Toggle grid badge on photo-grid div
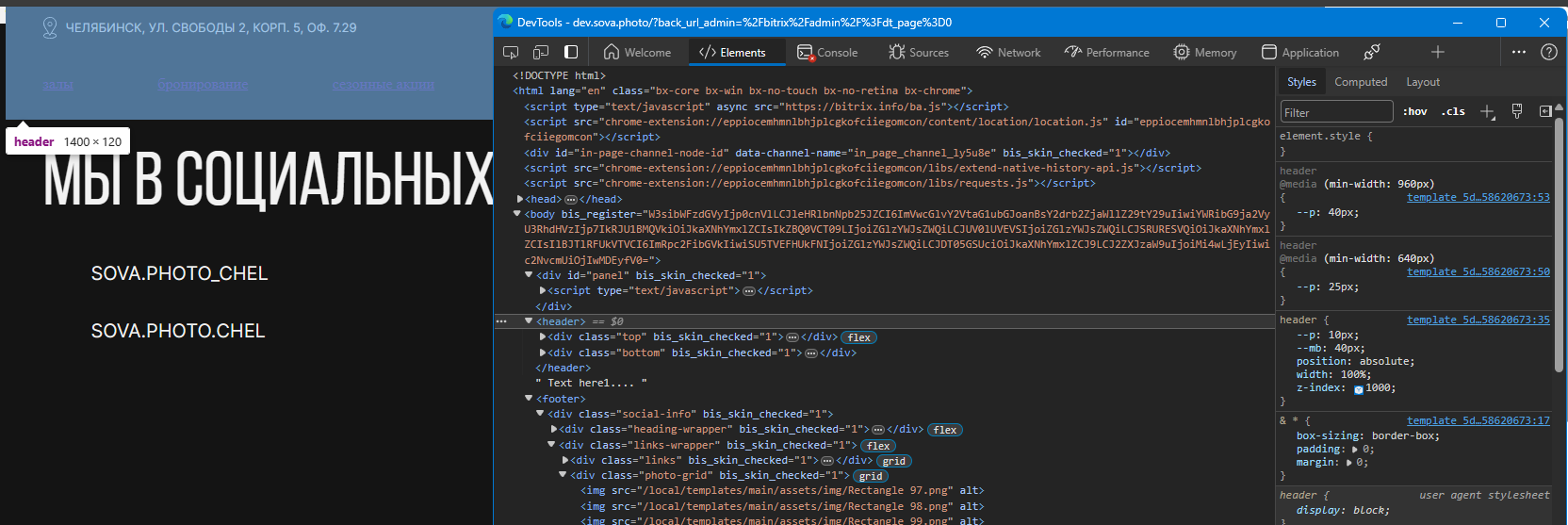The image size is (1568, 525). click(x=870, y=476)
